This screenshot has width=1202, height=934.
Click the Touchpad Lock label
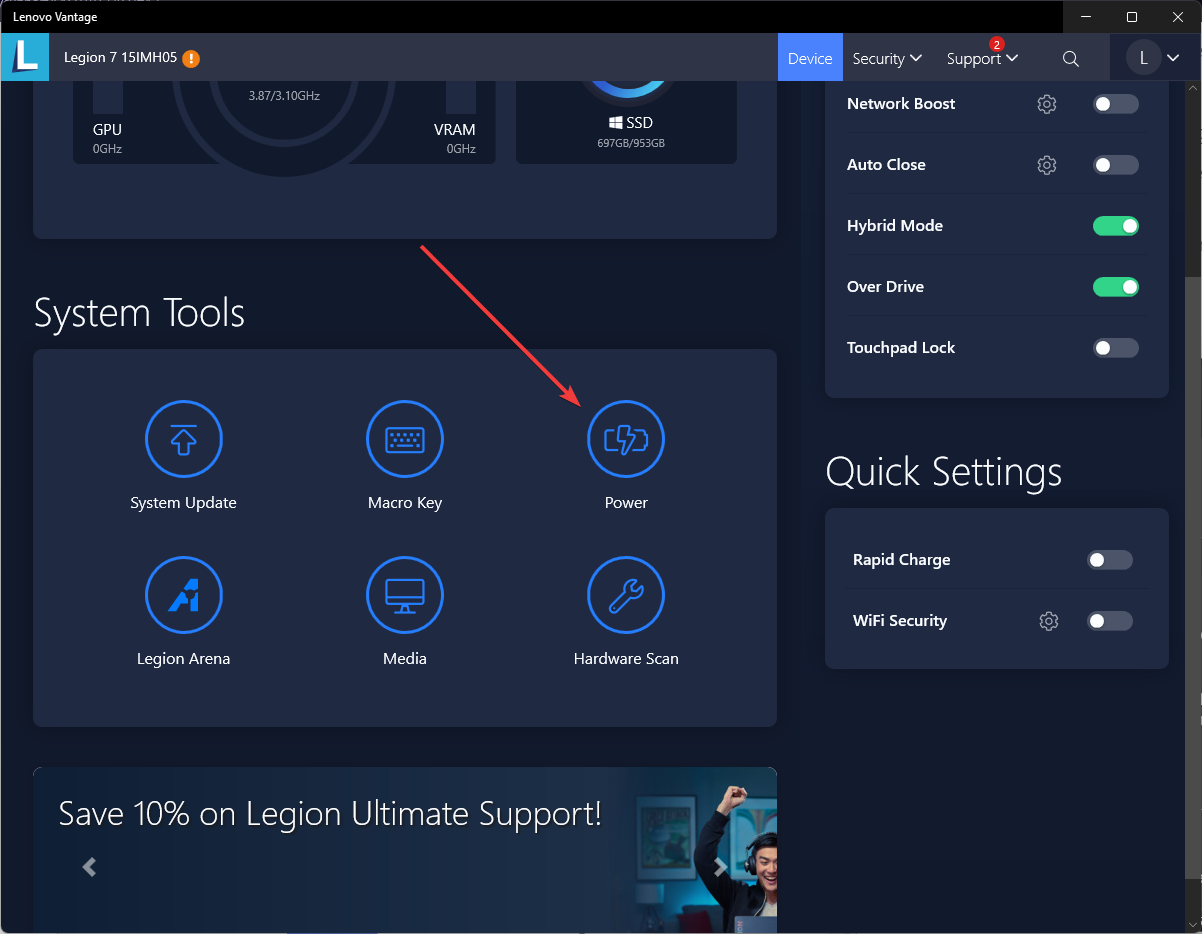click(901, 348)
